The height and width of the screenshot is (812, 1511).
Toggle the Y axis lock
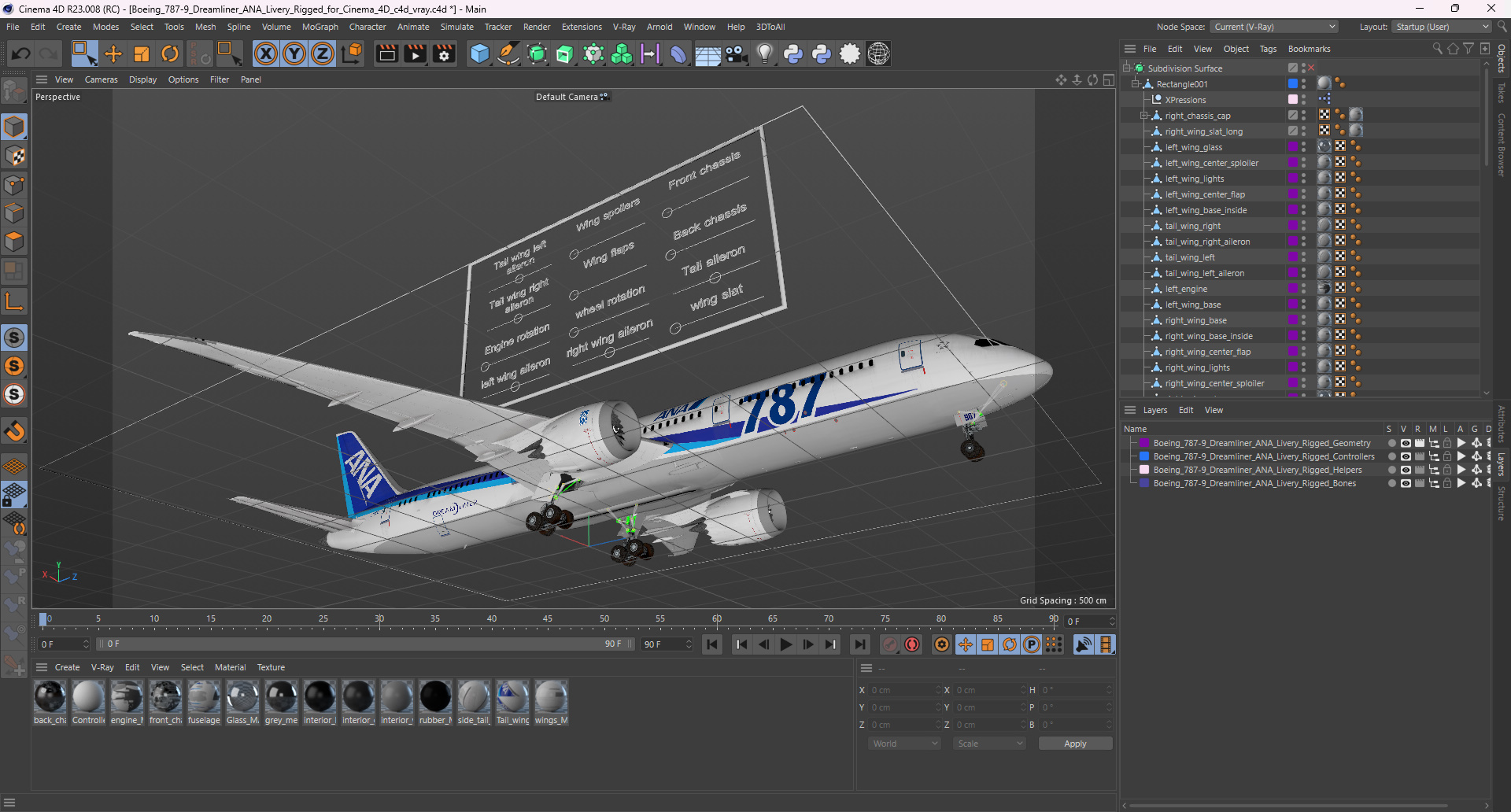[x=294, y=54]
